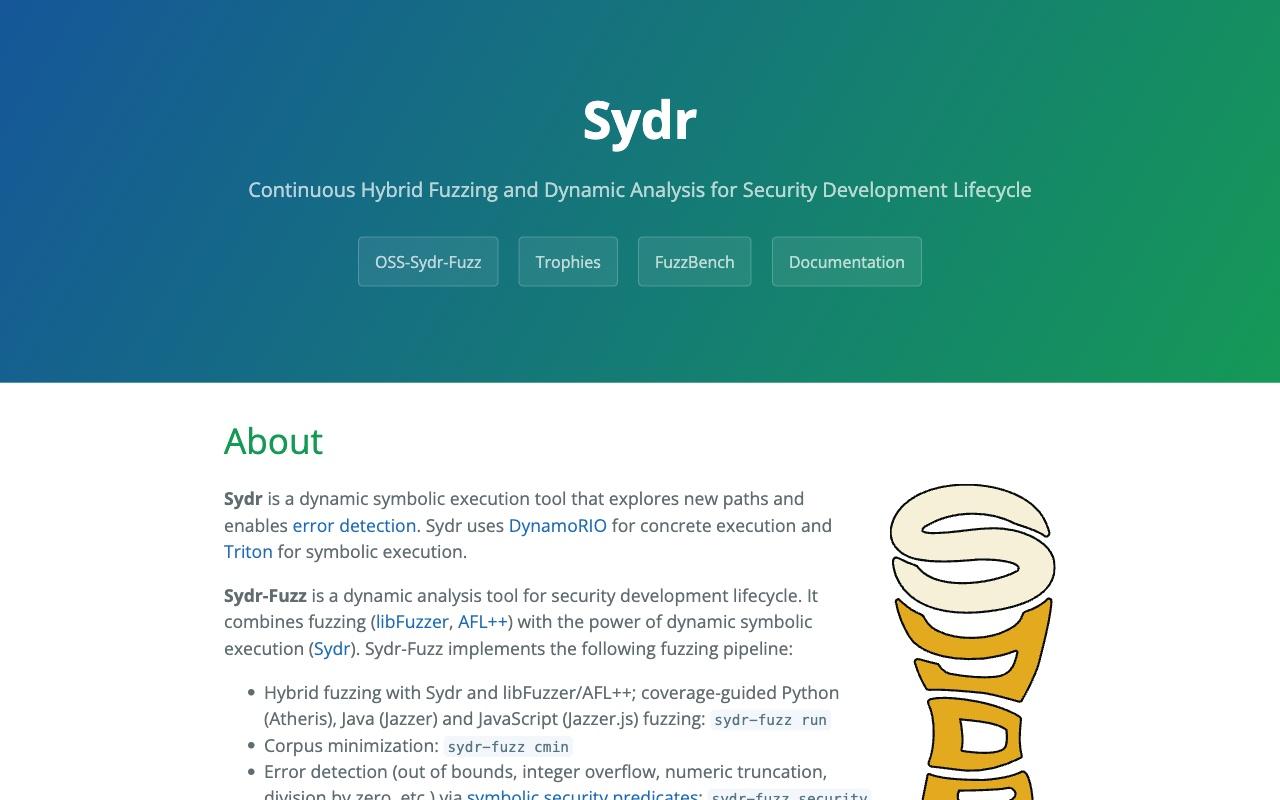1280x800 pixels.
Task: Click the 'sydr-fuzz run' code snippet
Action: pos(770,720)
